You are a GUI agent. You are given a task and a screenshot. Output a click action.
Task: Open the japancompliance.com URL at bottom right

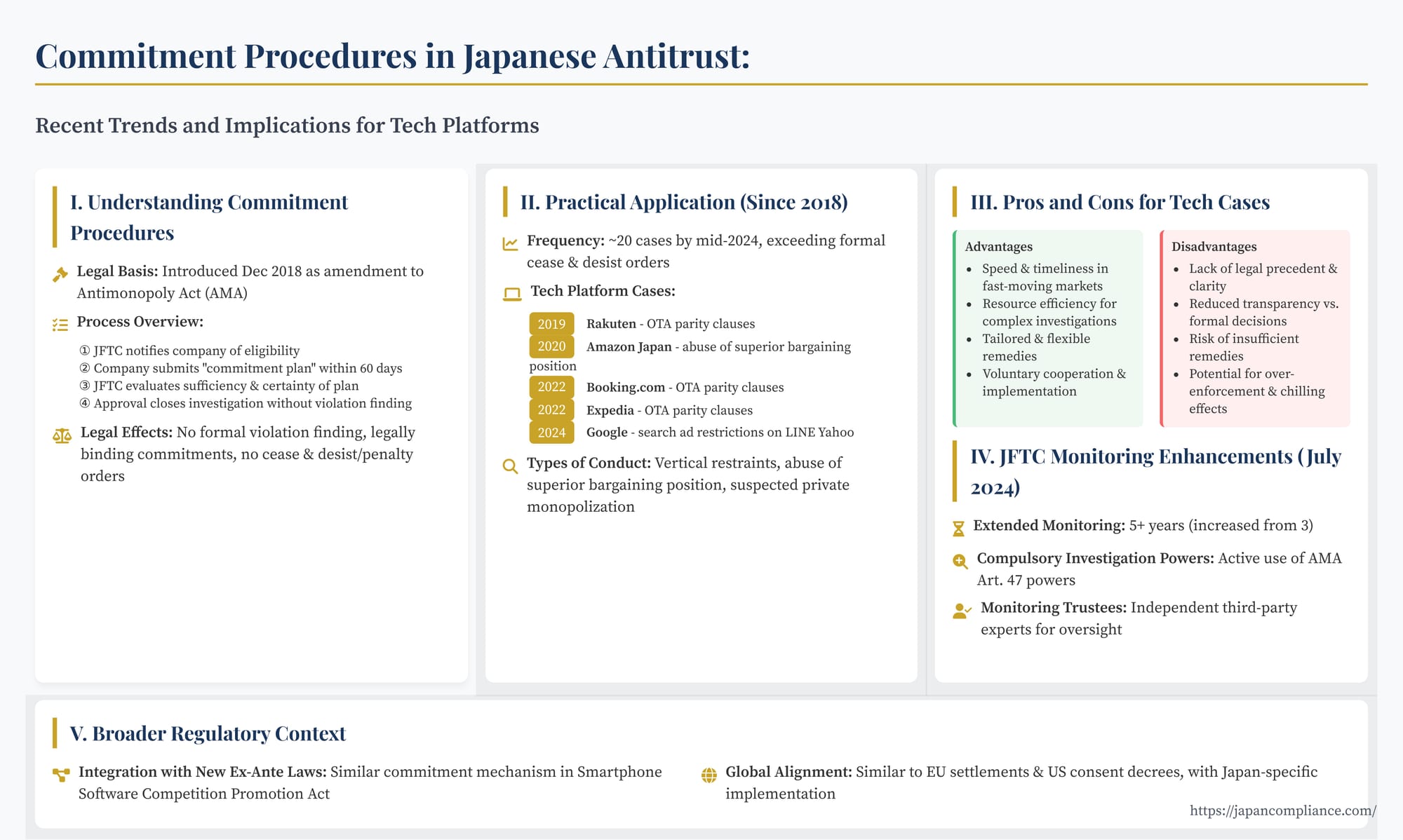[1282, 811]
